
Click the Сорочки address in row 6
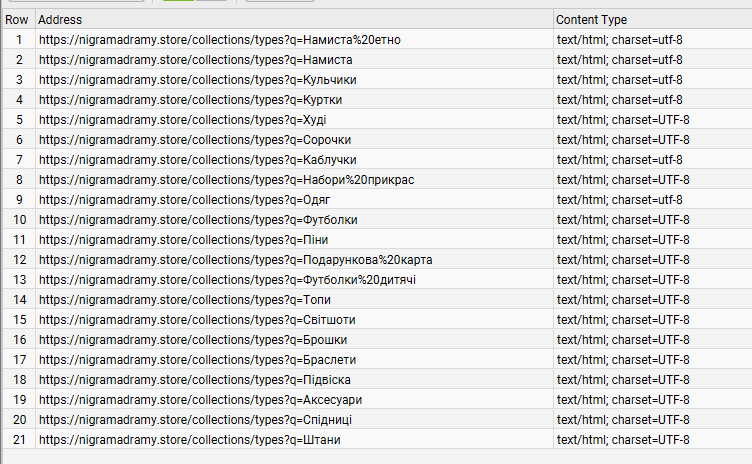(195, 140)
